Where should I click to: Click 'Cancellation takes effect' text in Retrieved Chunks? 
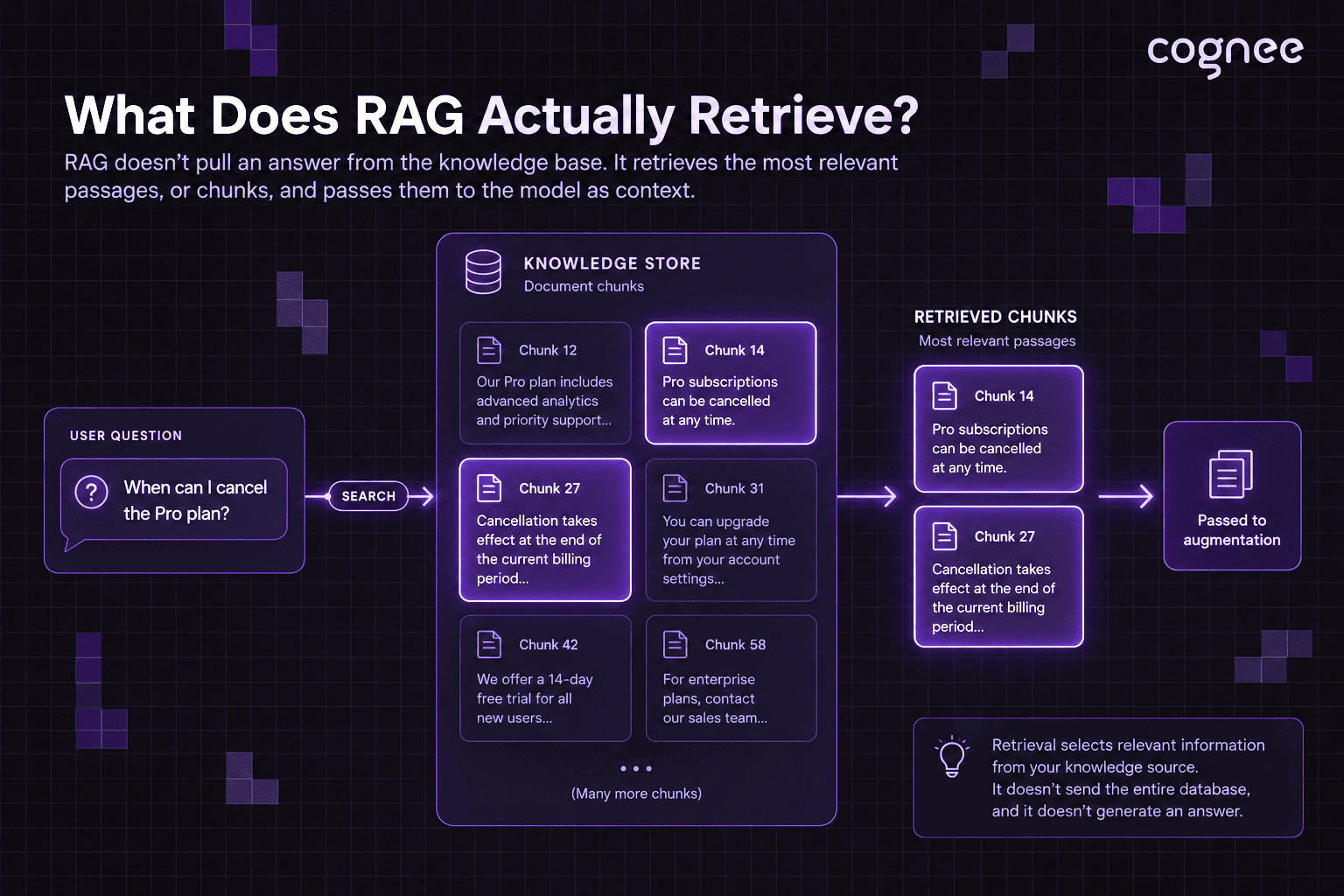993,598
